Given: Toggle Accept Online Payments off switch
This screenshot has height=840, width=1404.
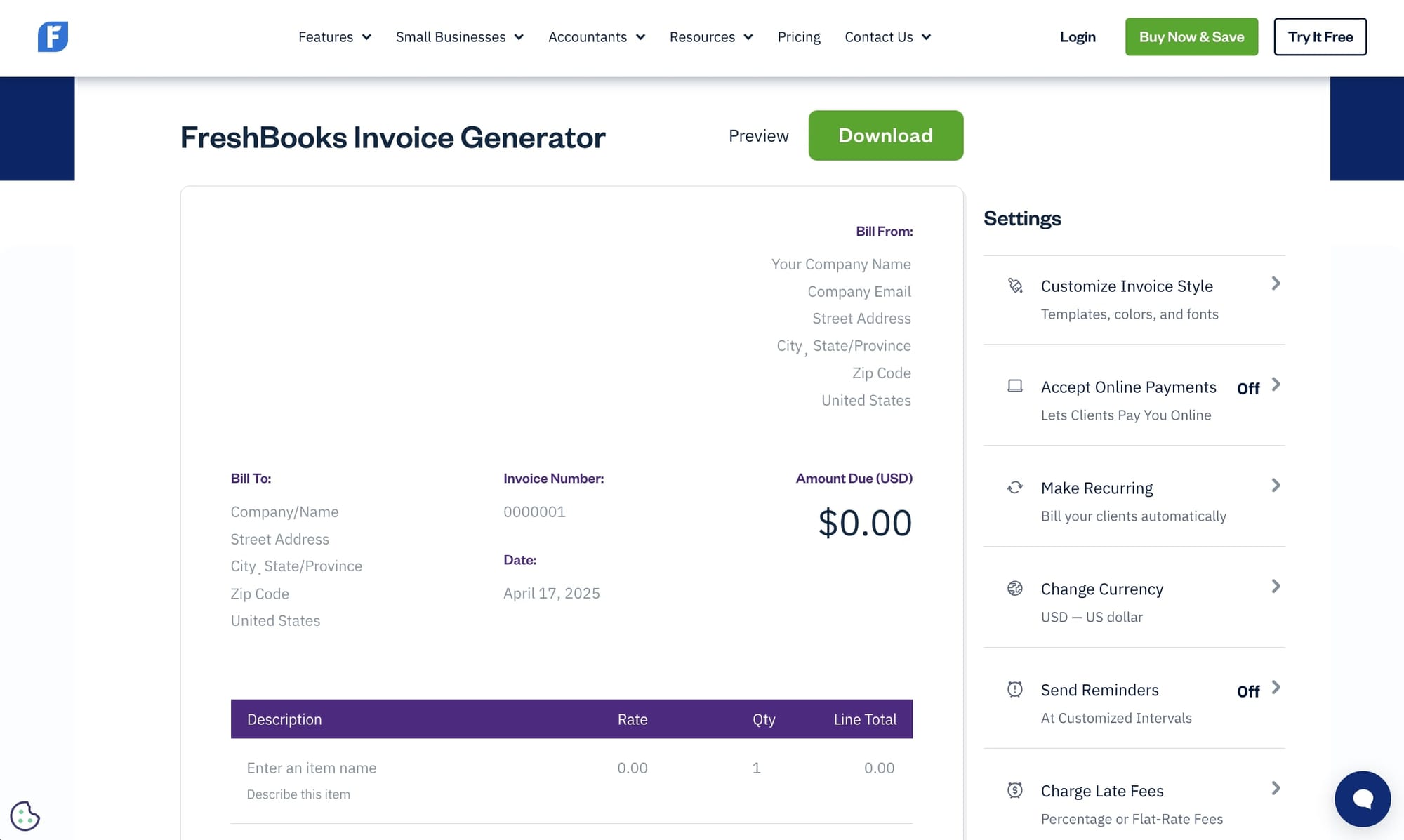Looking at the screenshot, I should [1247, 388].
